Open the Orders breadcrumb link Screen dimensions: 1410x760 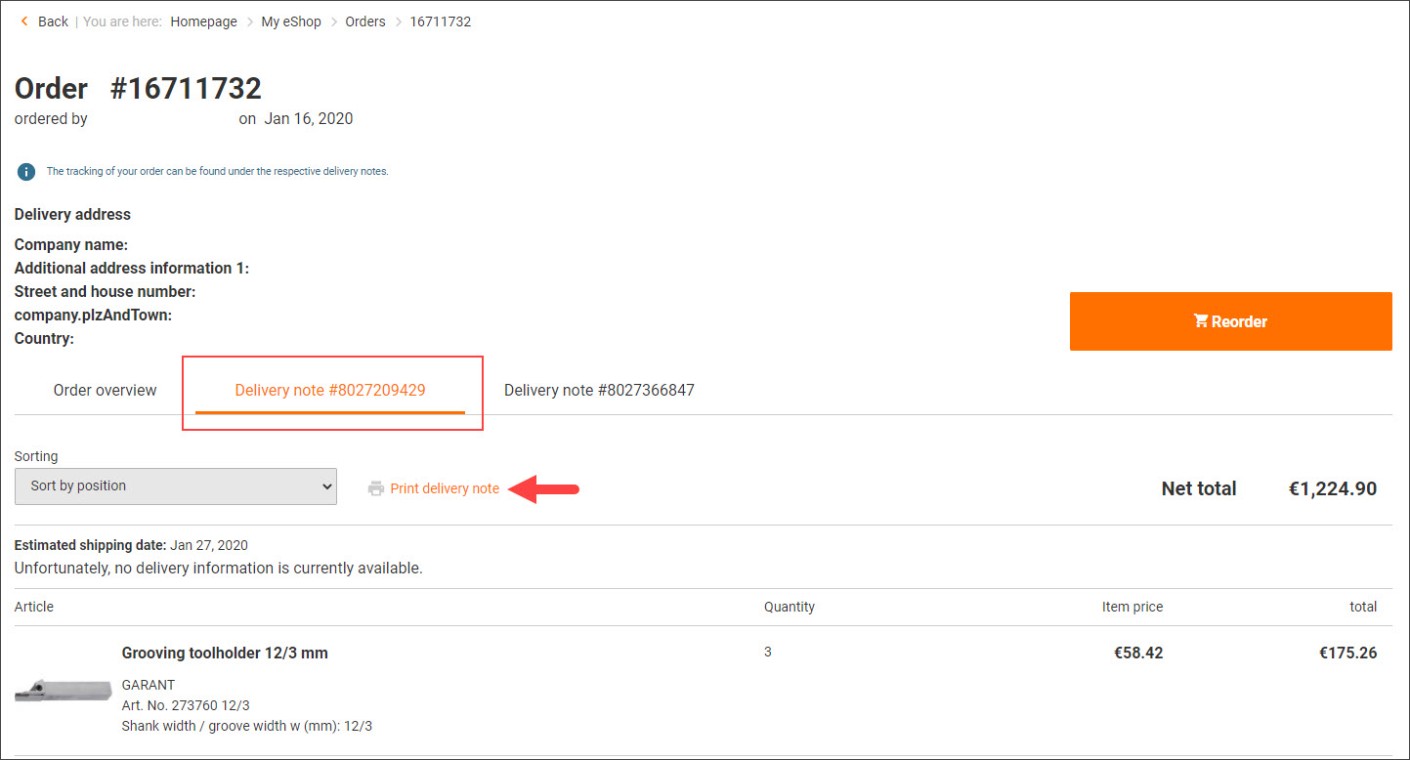point(365,21)
